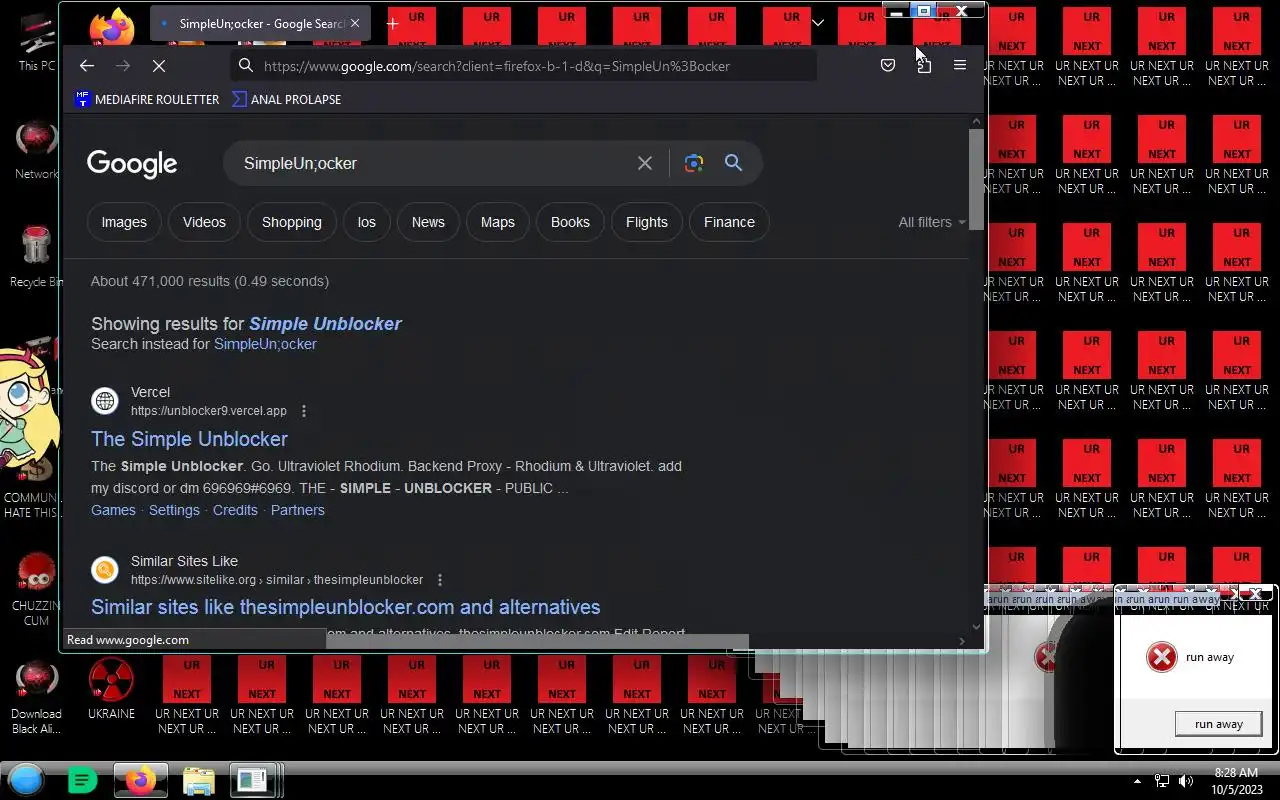Open File Explorer from the taskbar
This screenshot has width=1280, height=800.
pos(198,780)
